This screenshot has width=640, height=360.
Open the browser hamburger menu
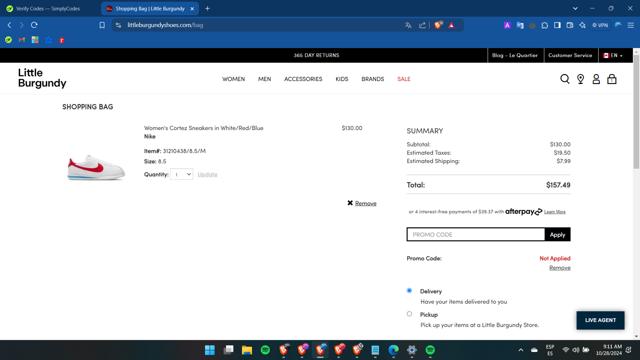coord(631,25)
